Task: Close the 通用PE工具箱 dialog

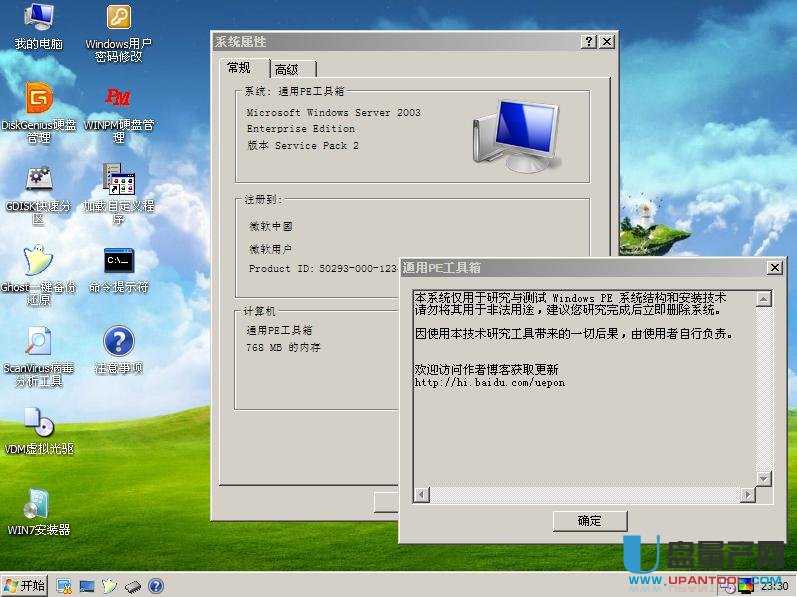Action: pos(774,267)
